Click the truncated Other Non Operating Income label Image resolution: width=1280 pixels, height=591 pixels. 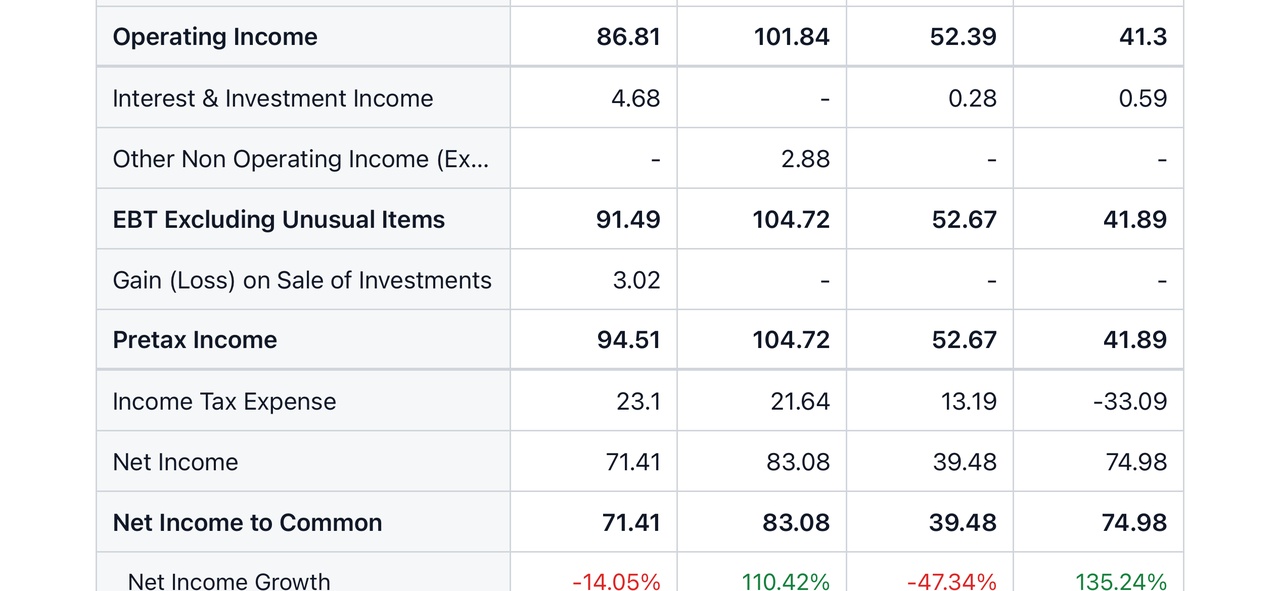[301, 159]
